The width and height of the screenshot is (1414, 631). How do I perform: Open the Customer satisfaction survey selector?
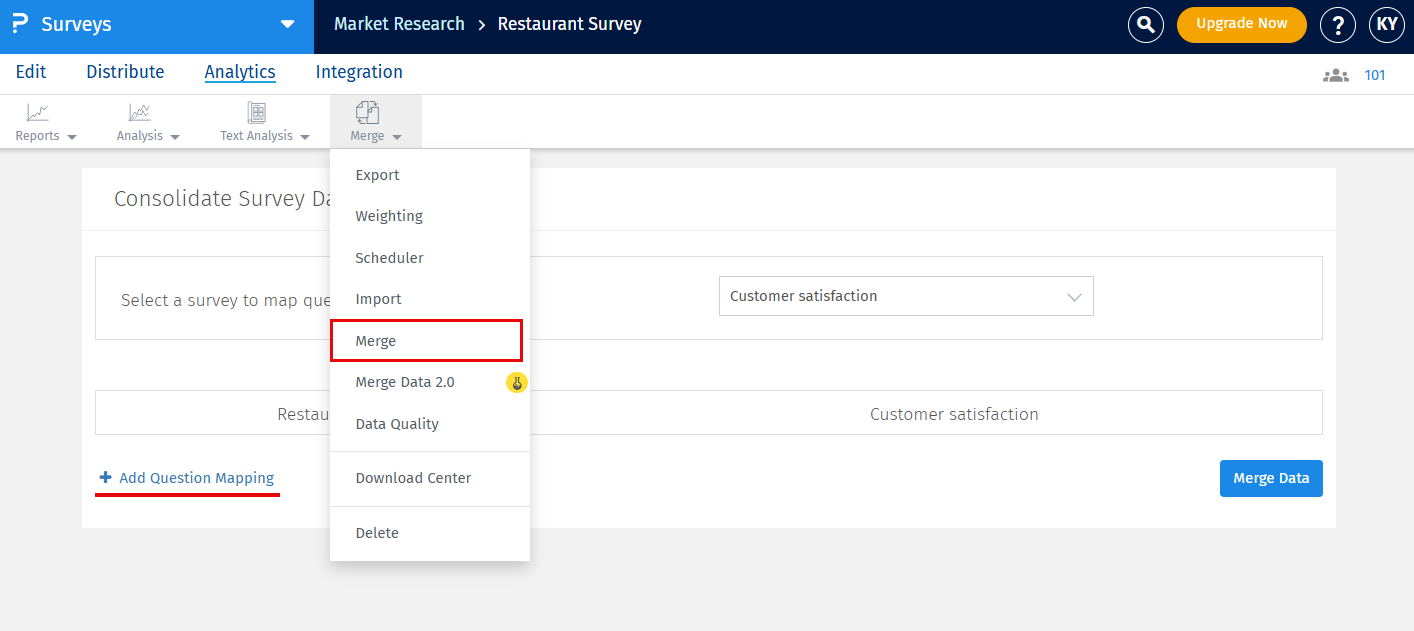click(x=905, y=296)
